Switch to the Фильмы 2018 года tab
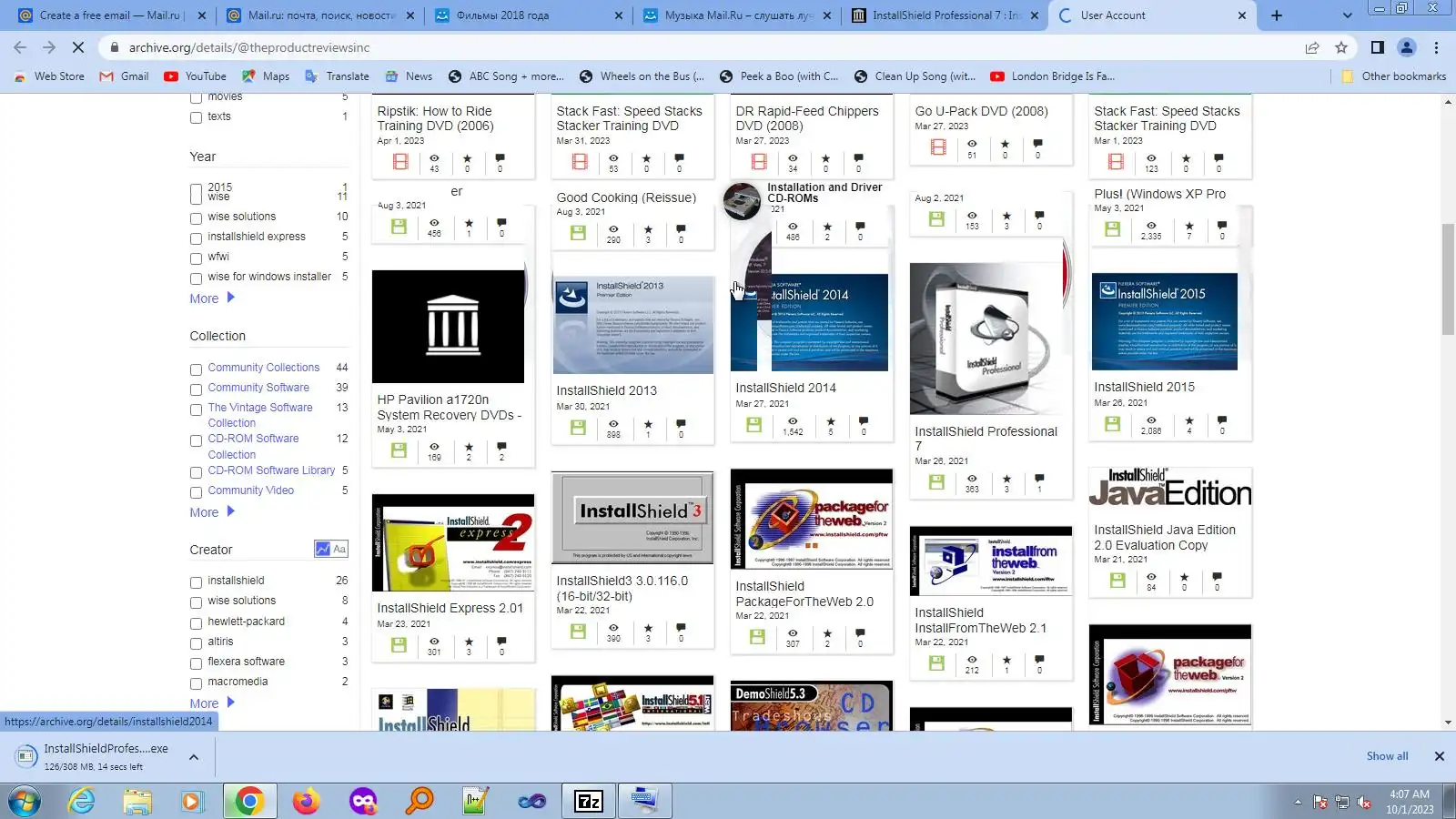This screenshot has height=819, width=1456. pos(528,15)
